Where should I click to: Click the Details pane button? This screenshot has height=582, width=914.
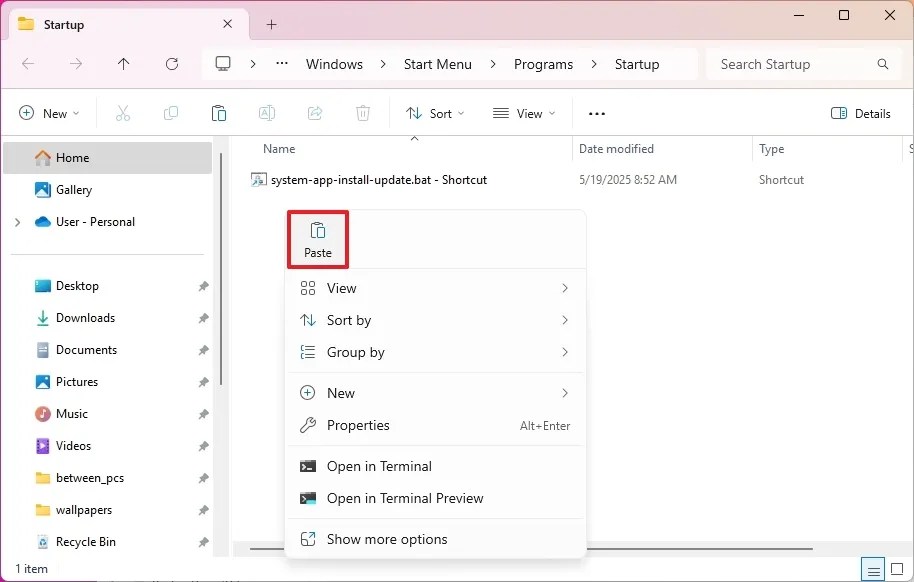point(859,113)
